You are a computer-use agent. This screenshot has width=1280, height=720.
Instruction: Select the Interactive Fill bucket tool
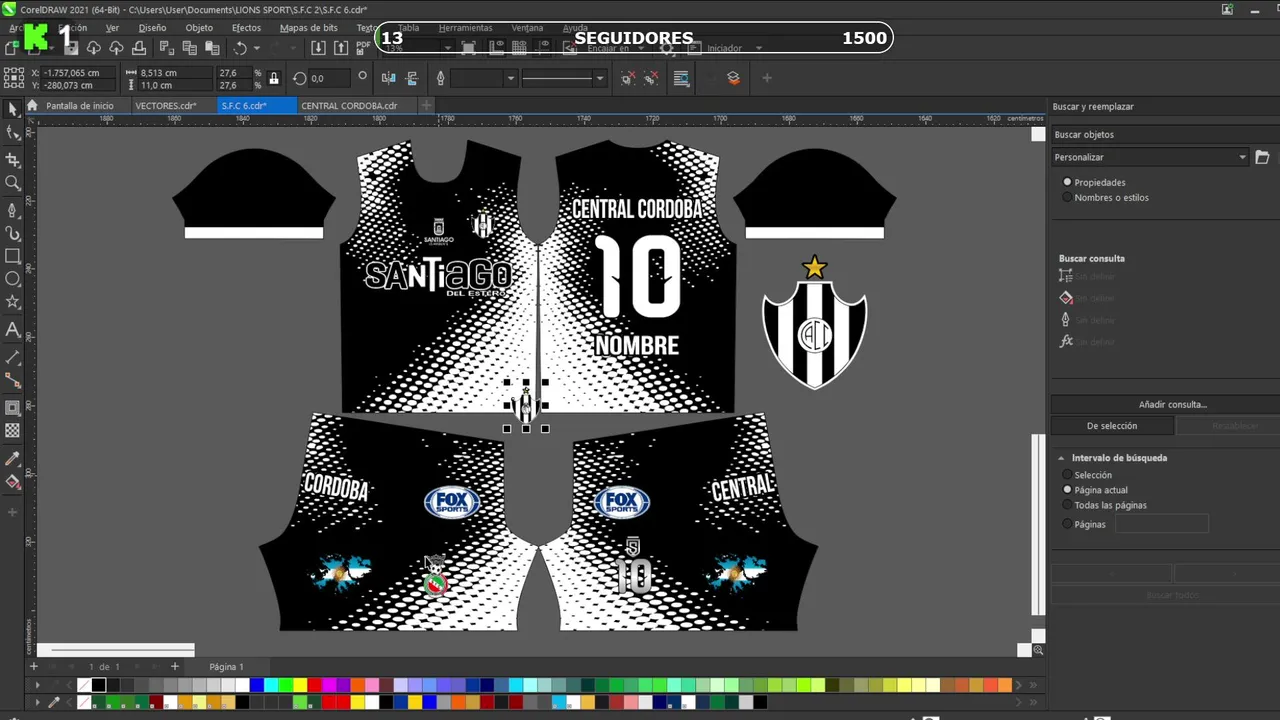coord(12,483)
